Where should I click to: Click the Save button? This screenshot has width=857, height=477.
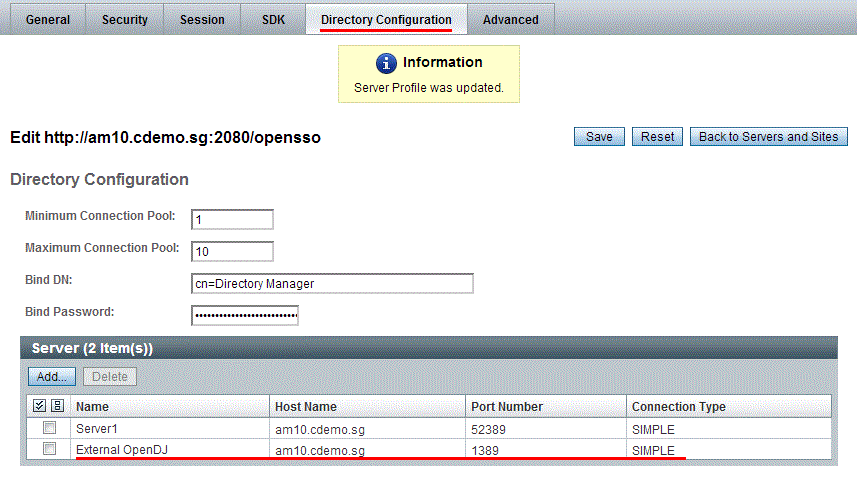coord(599,137)
